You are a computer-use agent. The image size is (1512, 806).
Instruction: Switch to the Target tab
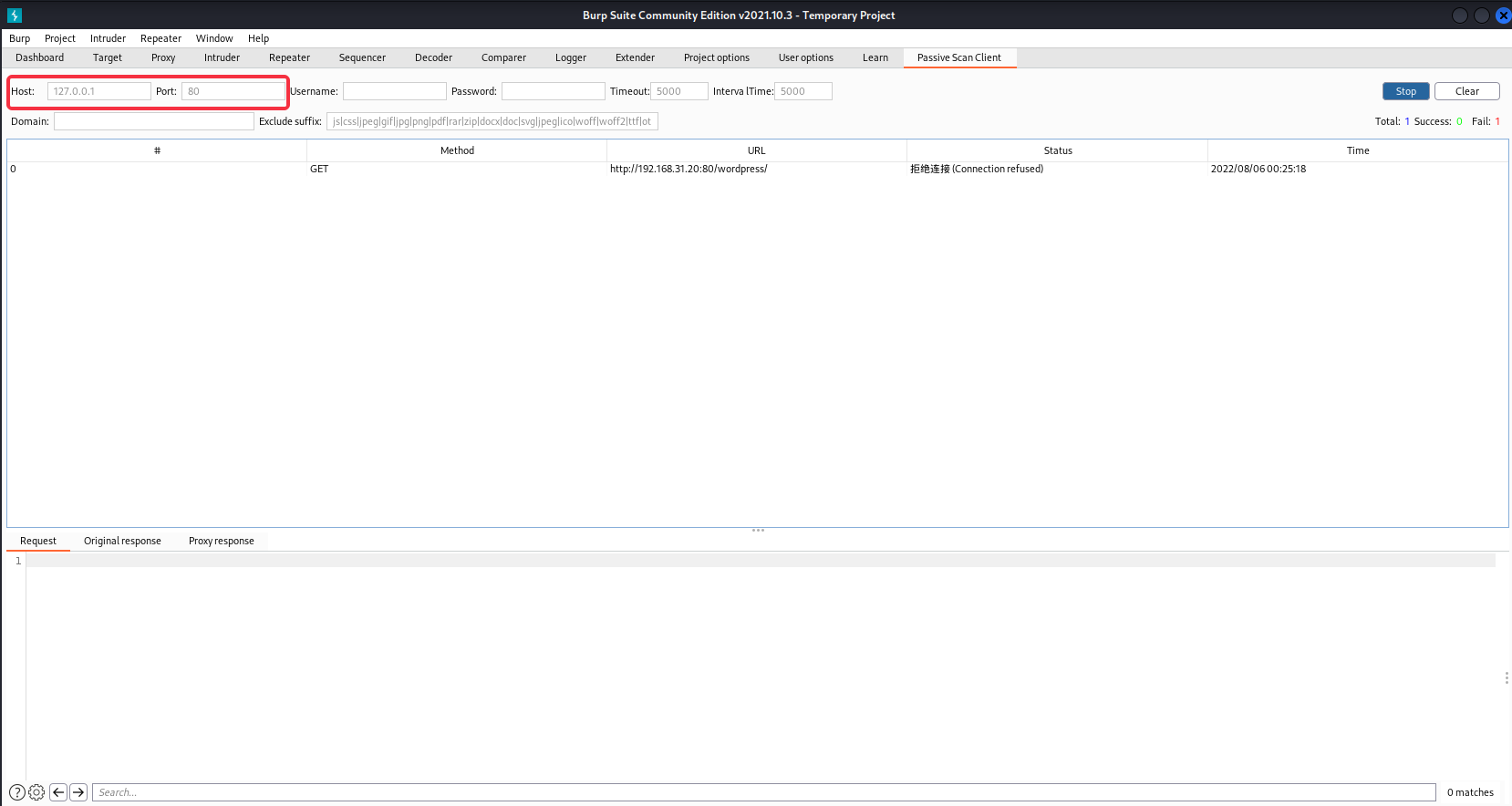[x=108, y=57]
